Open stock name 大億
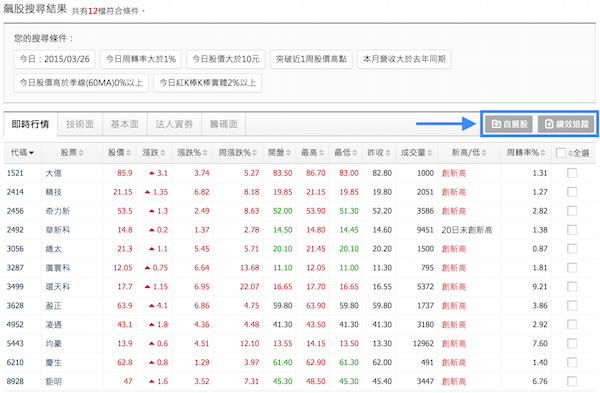 pos(54,173)
